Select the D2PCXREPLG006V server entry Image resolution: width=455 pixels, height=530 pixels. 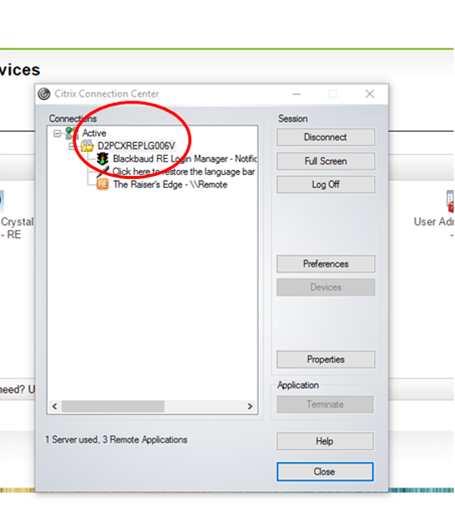[x=136, y=146]
